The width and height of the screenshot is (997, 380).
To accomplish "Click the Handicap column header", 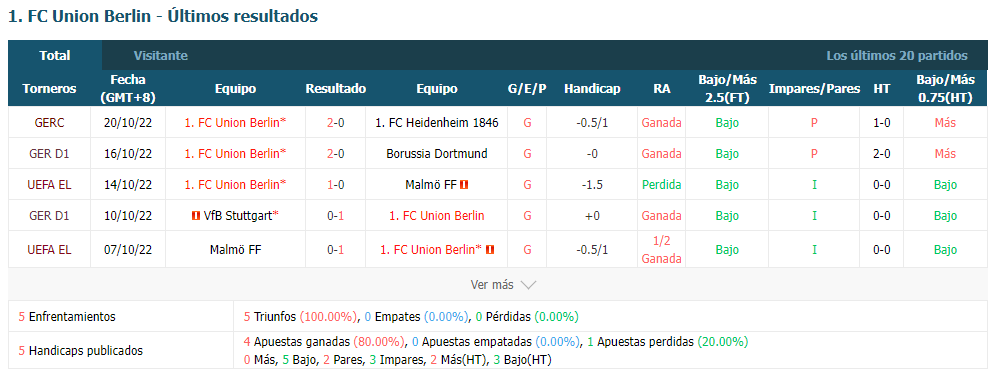I will click(x=591, y=88).
